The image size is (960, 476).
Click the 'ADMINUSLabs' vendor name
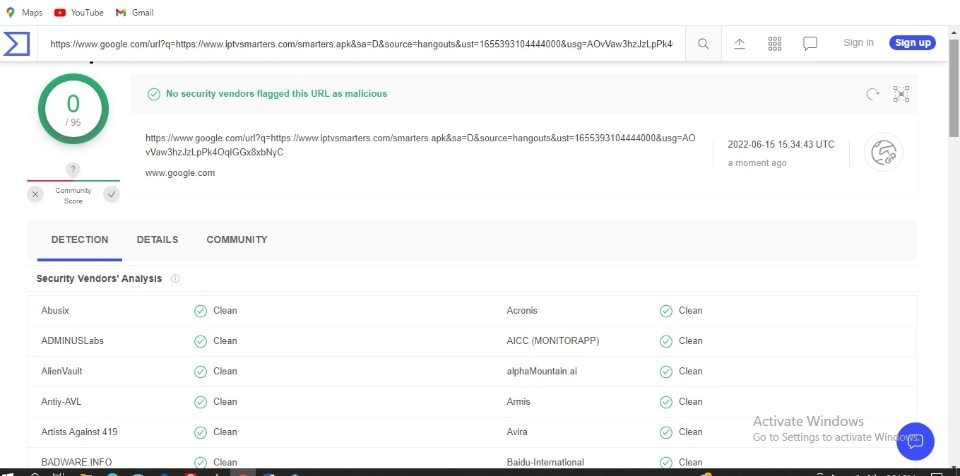[x=72, y=341]
